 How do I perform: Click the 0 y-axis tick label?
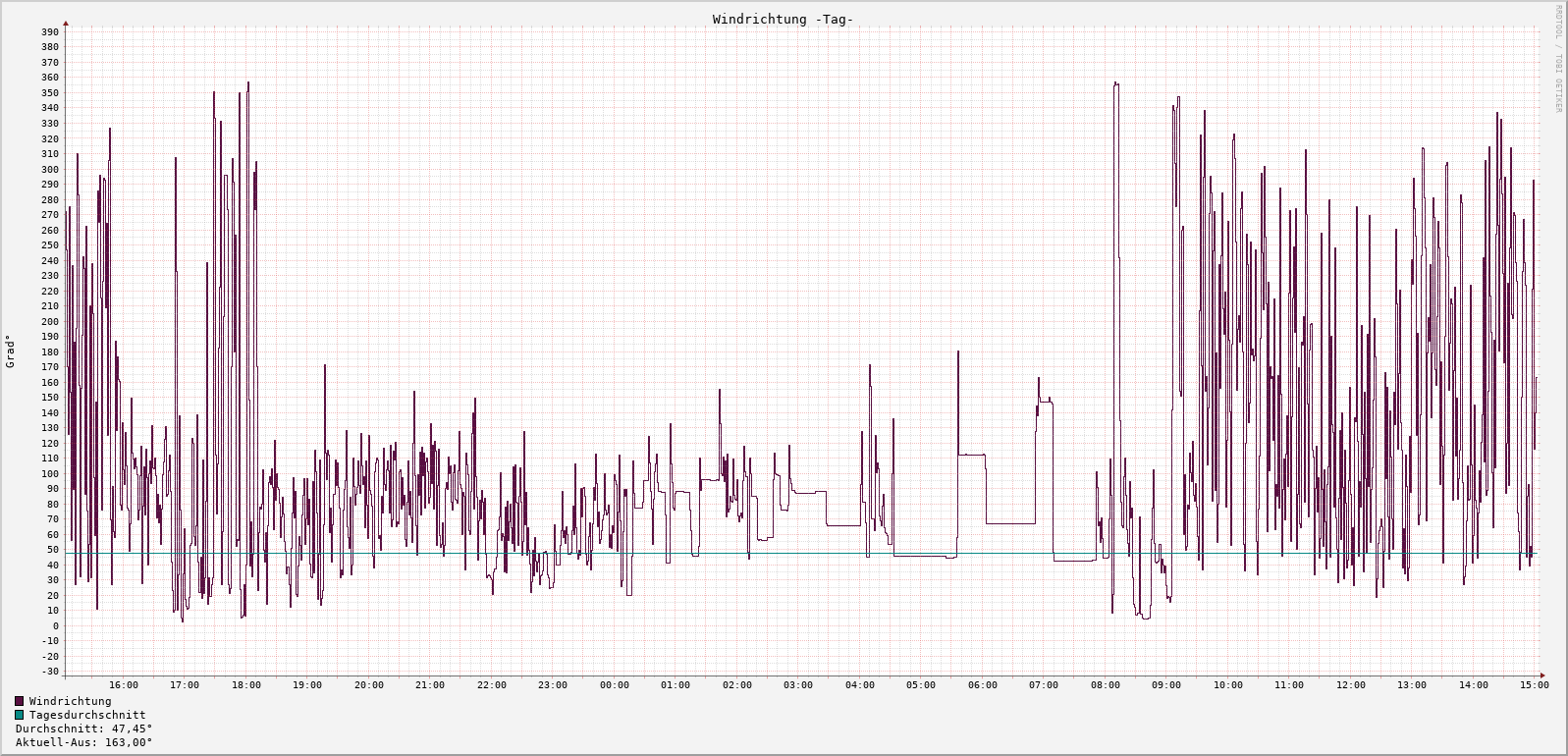[55, 626]
